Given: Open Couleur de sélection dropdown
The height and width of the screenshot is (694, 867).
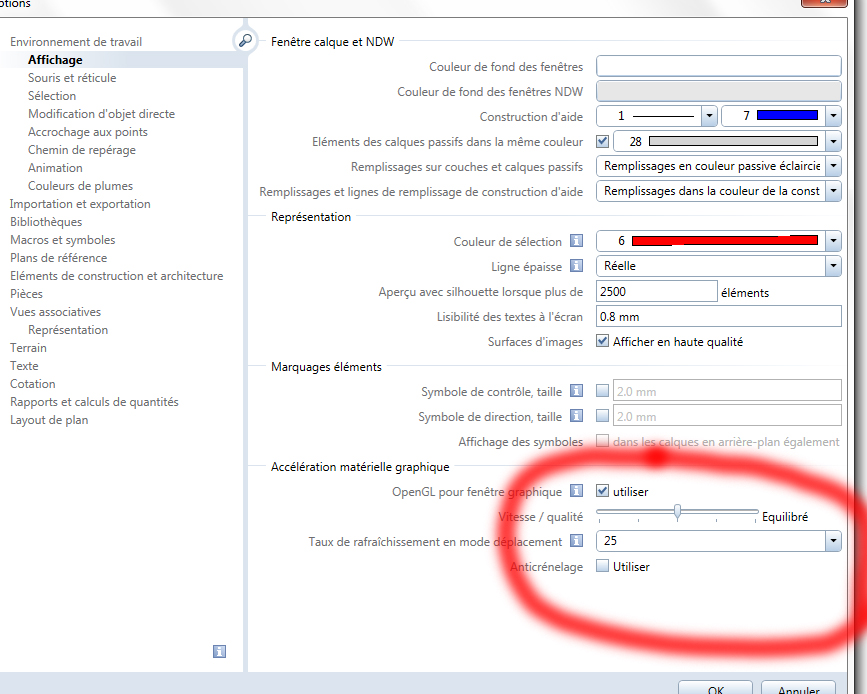Looking at the screenshot, I should 833,241.
